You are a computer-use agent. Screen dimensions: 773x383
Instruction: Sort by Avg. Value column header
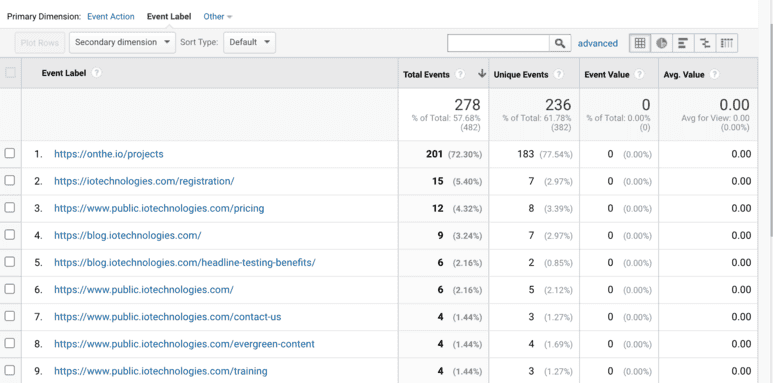pos(684,74)
